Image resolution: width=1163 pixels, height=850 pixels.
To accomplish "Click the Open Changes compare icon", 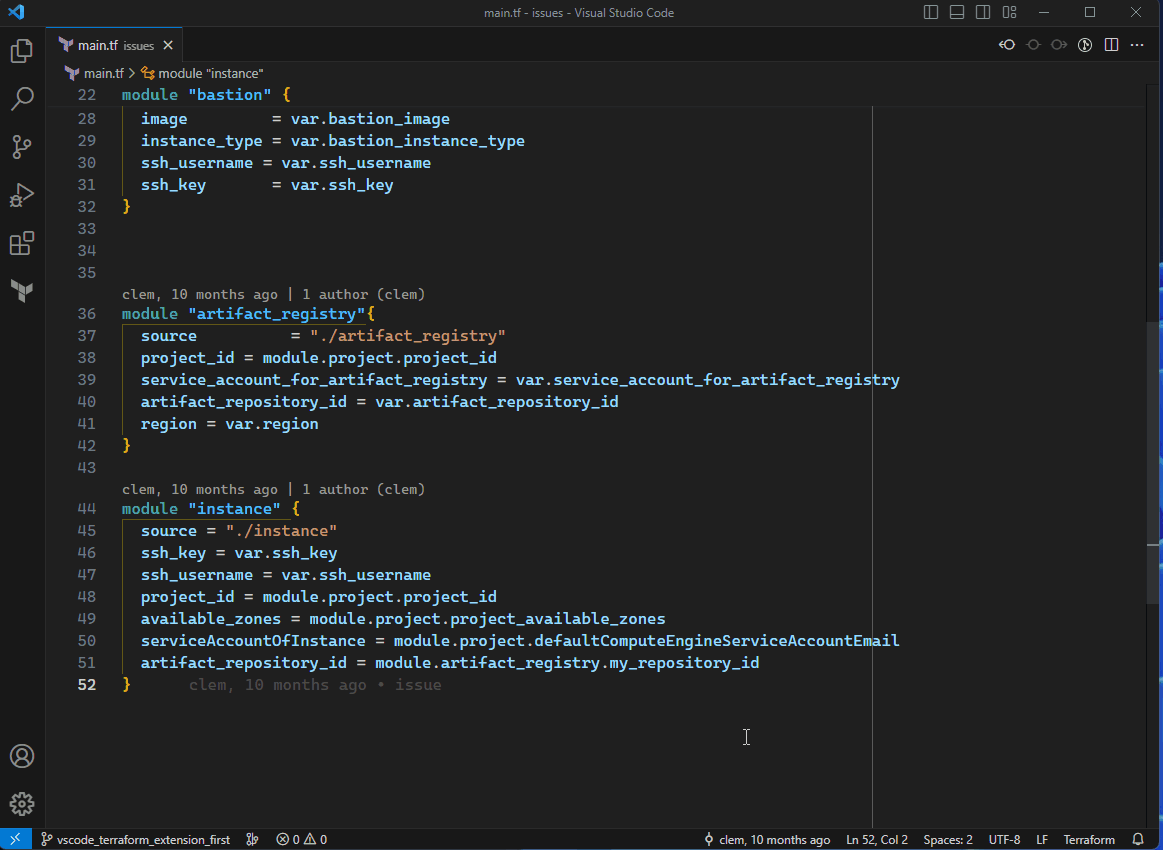I will click(x=1007, y=44).
